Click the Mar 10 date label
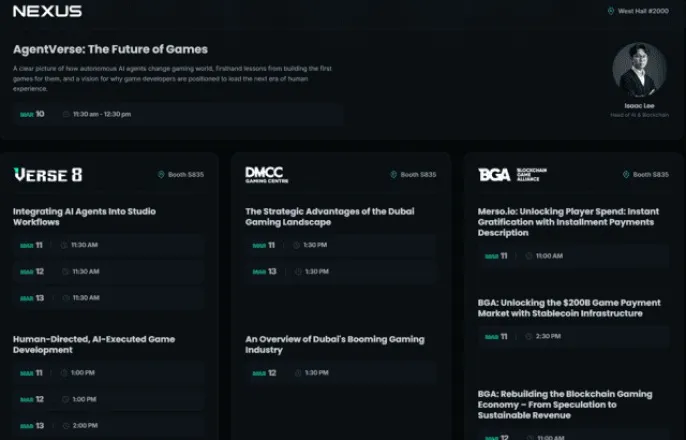Viewport: 686px width, 440px height. [x=32, y=114]
